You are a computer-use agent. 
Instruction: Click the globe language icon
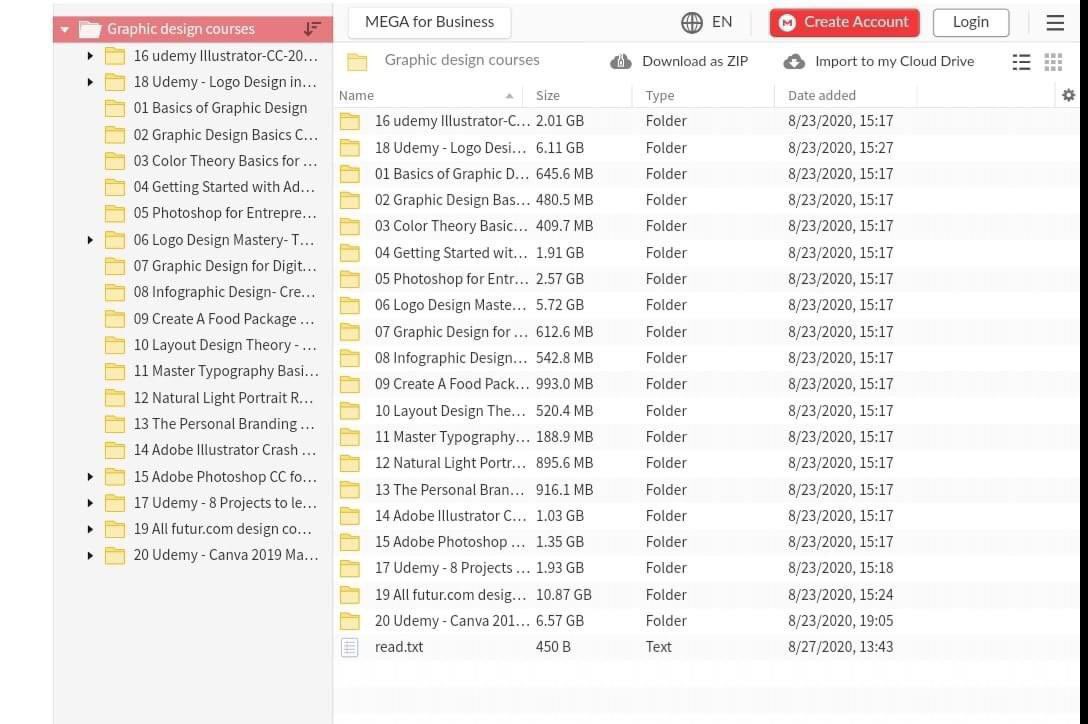click(x=691, y=23)
